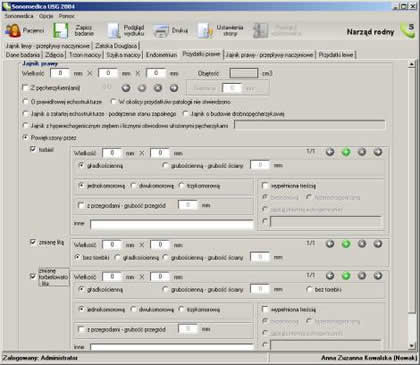Click the leftmost gray round button in the torbiel row
Image resolution: width=420 pixels, height=365 pixels.
[x=330, y=152]
